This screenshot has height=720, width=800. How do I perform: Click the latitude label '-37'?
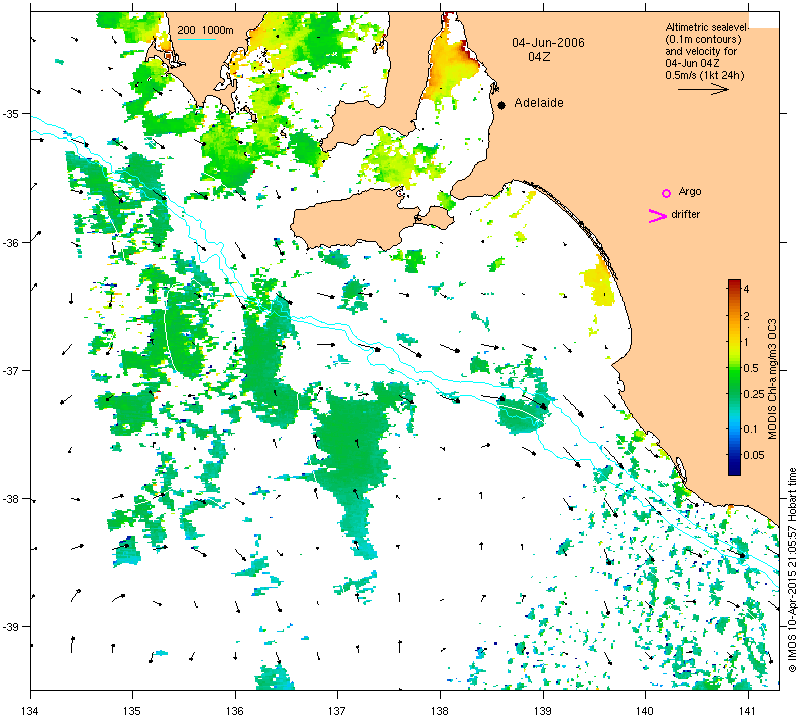point(12,370)
